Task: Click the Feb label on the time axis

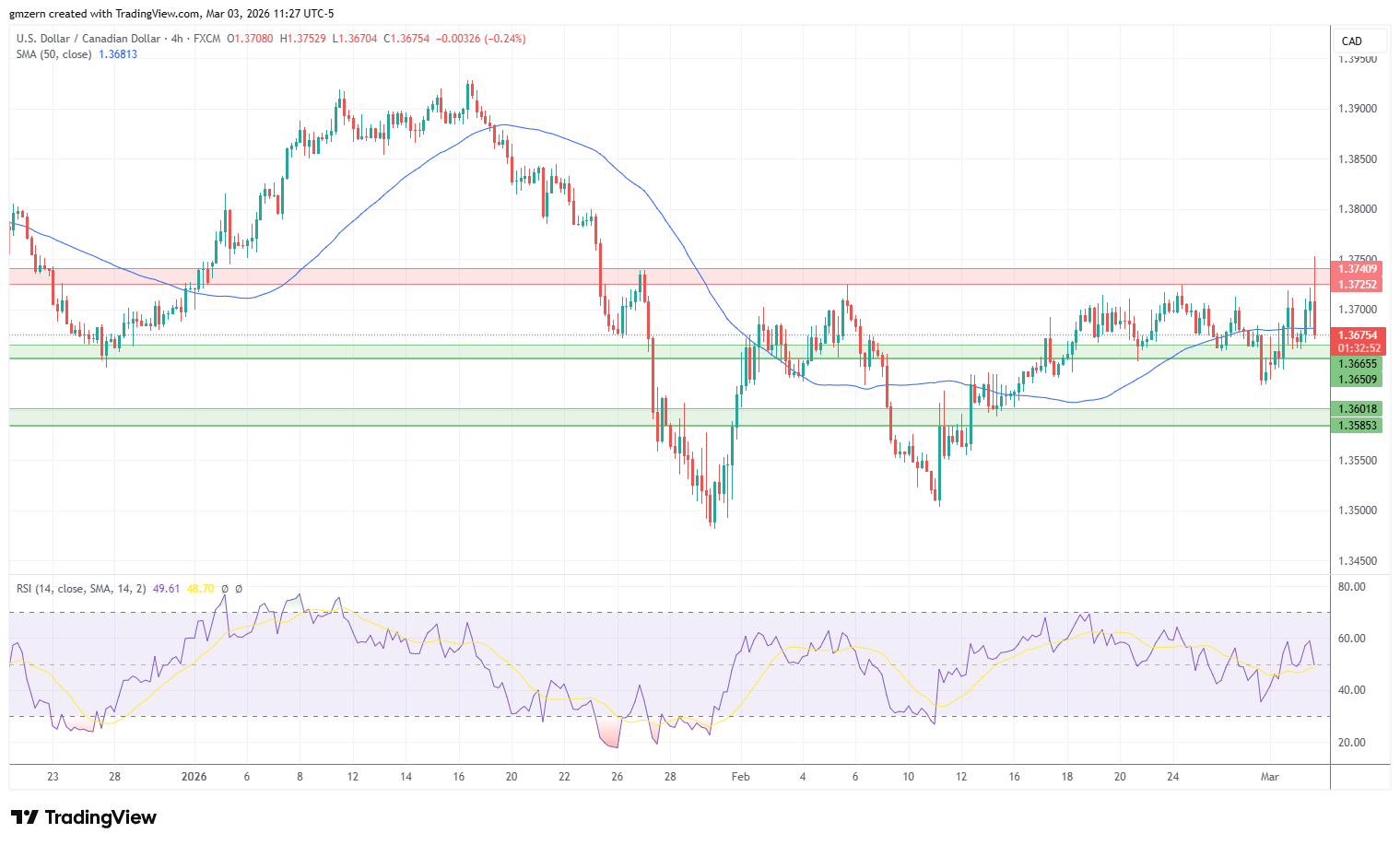Action: [740, 777]
